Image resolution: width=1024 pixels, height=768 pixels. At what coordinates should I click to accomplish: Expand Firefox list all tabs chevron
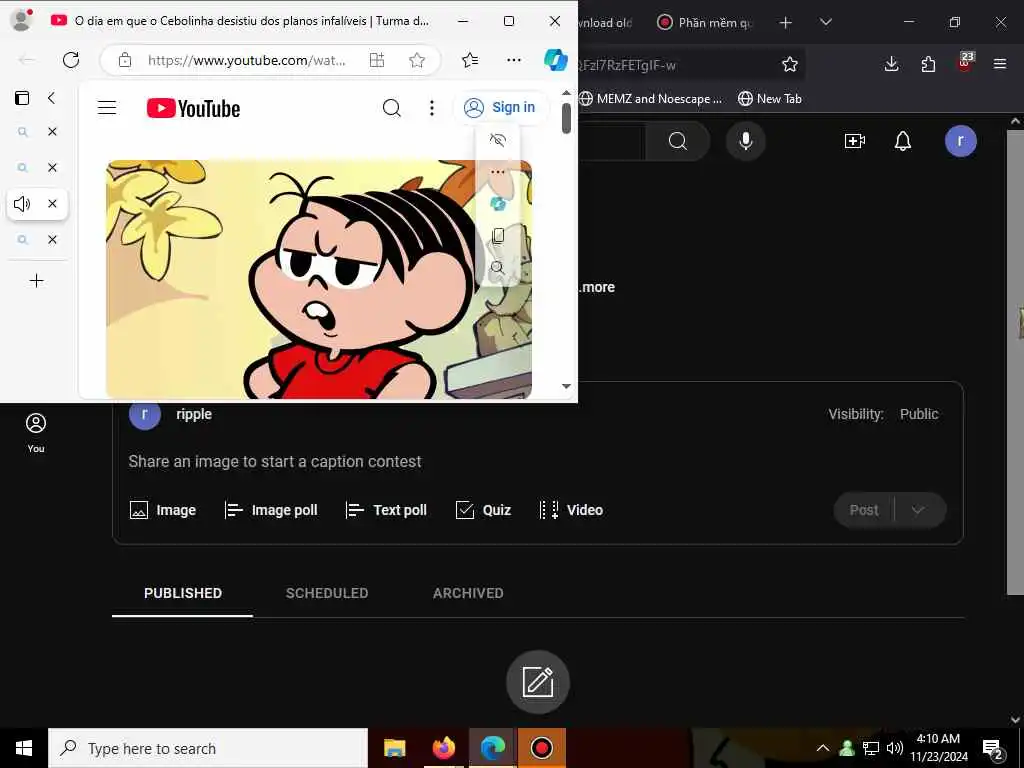(x=825, y=23)
